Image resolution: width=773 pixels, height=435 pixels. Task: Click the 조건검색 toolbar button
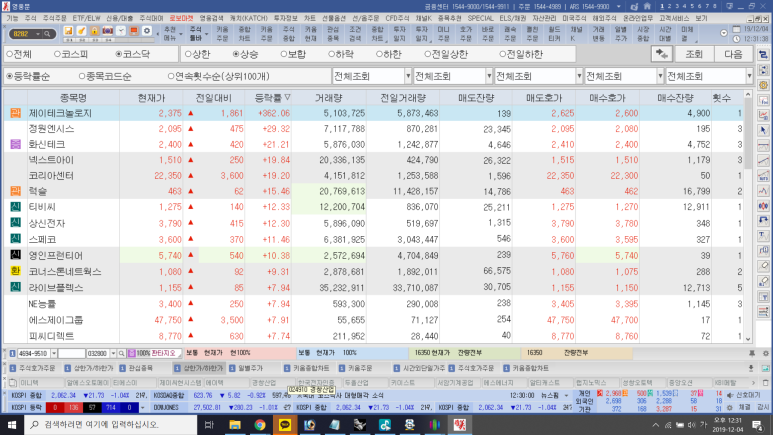click(355, 34)
